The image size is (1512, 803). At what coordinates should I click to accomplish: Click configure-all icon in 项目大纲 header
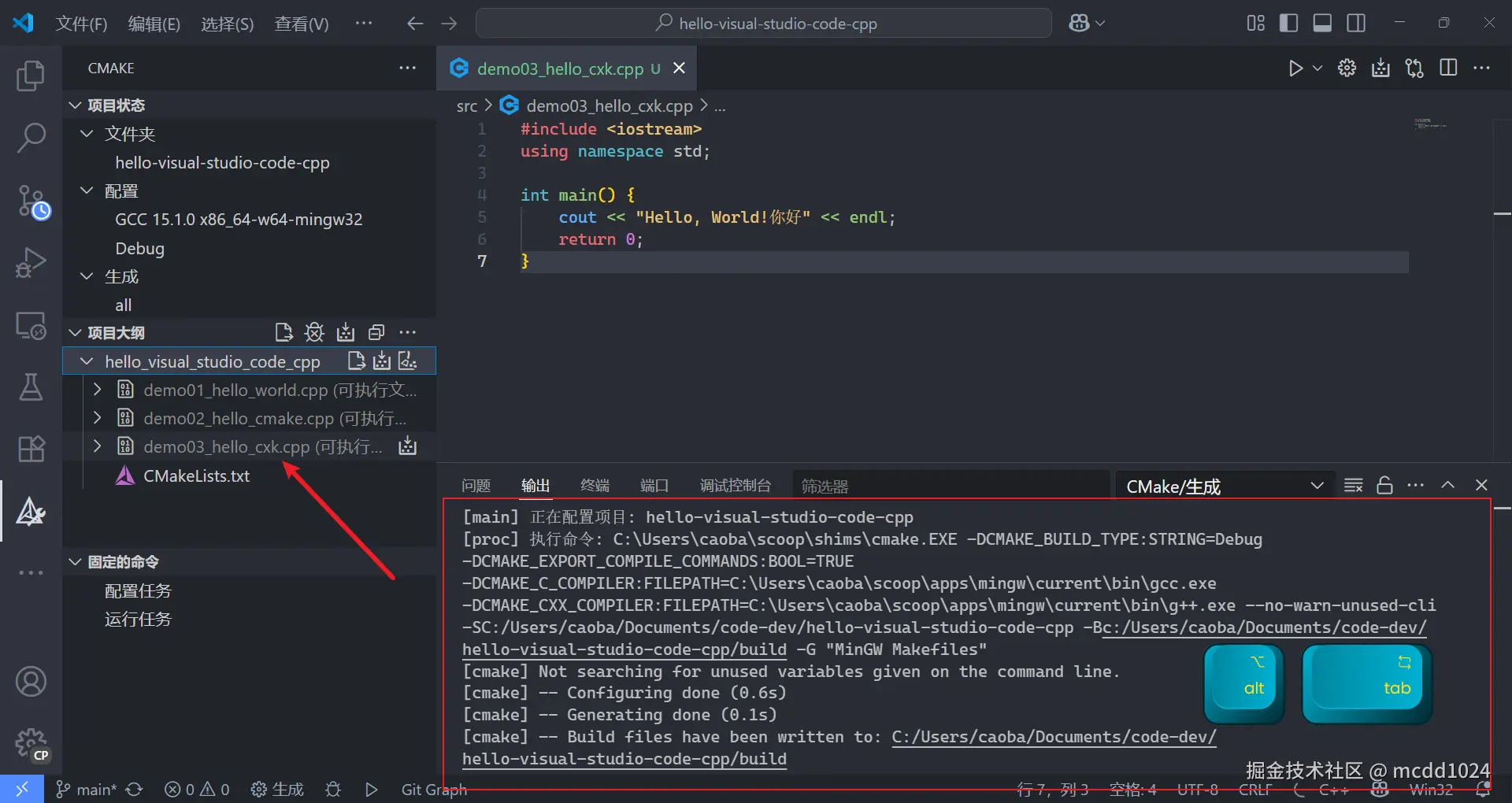(283, 333)
